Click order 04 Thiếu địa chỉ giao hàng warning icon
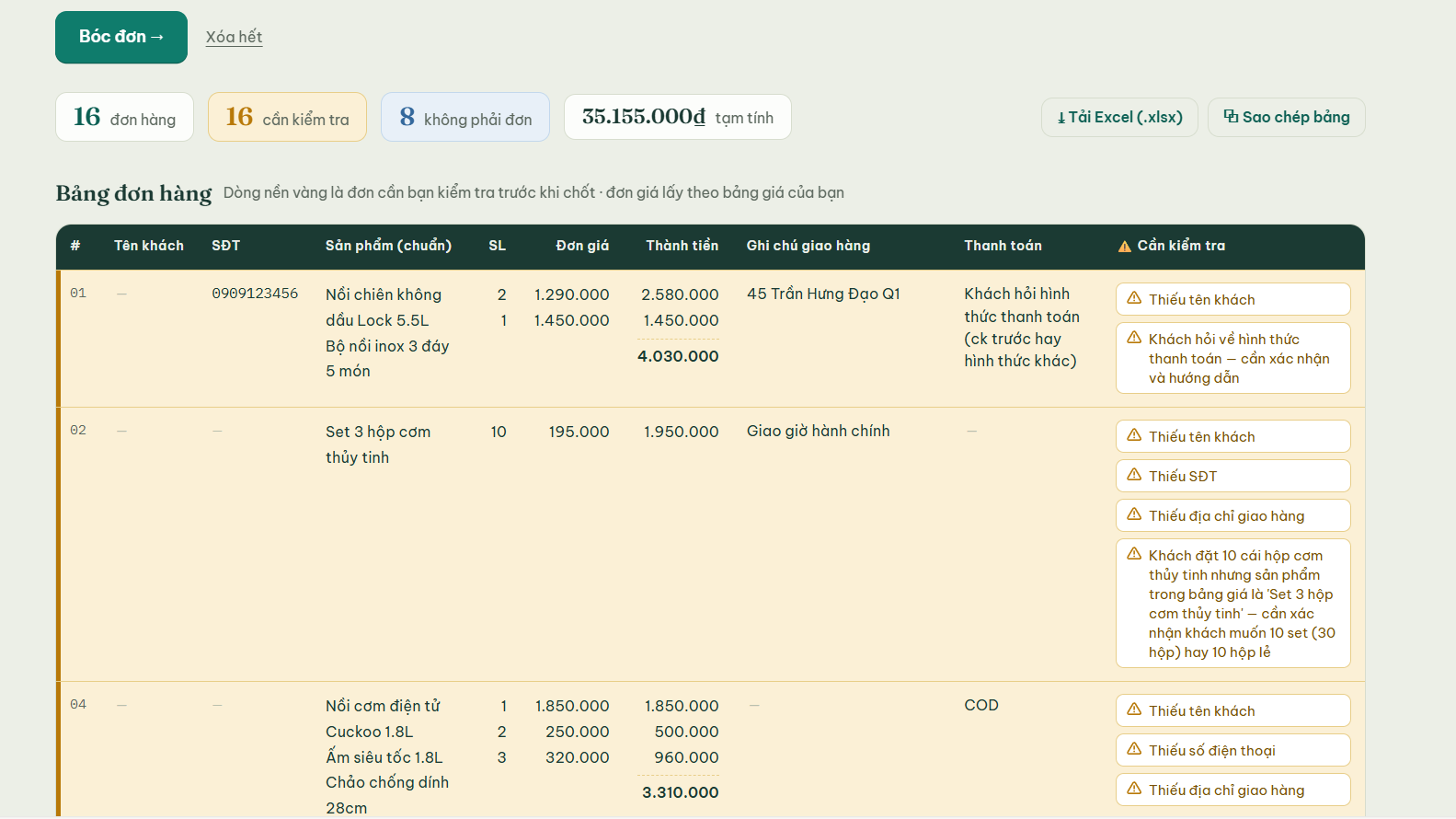 click(x=1134, y=789)
